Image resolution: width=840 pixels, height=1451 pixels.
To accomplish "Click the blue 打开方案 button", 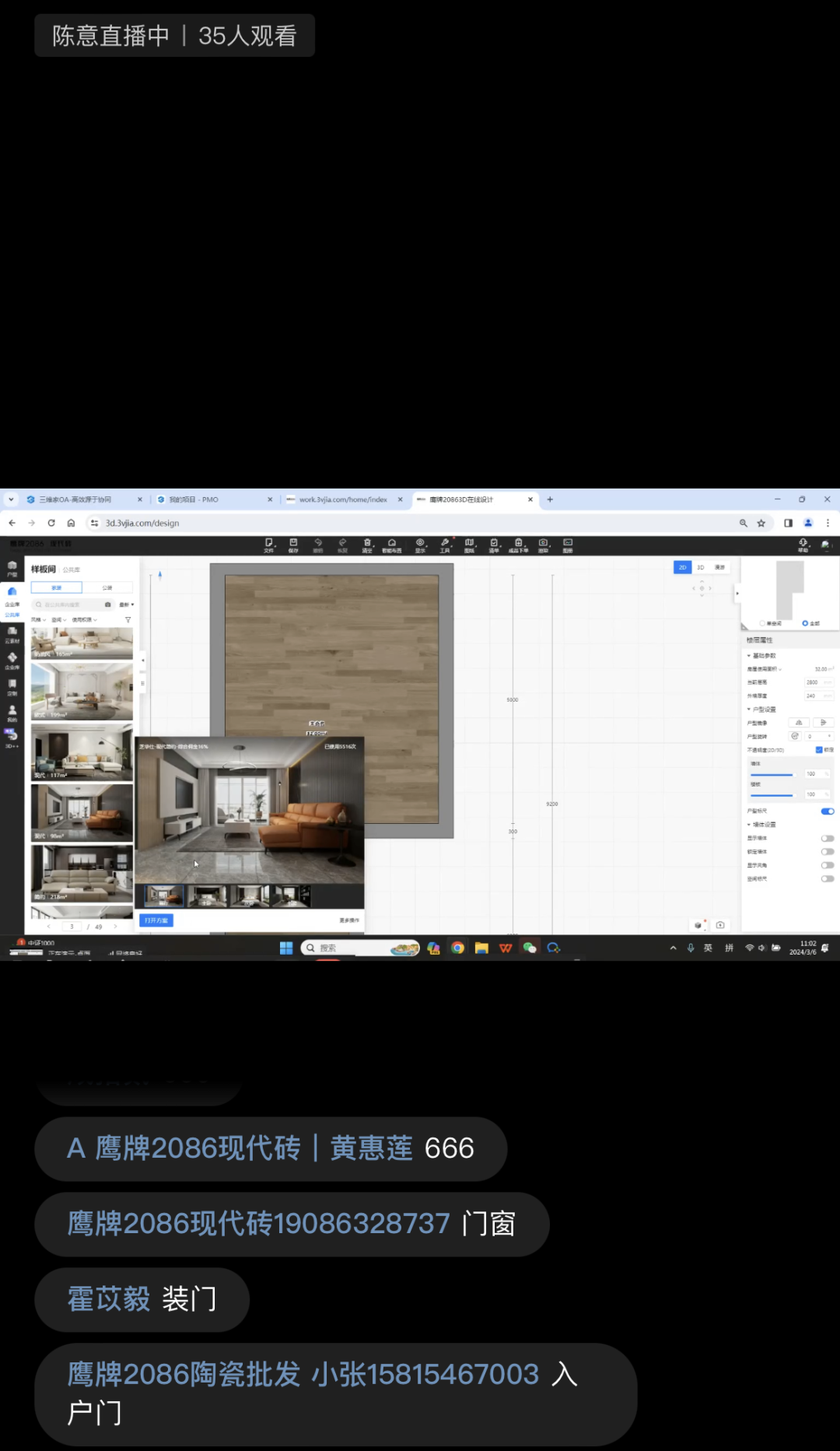I will (x=156, y=920).
